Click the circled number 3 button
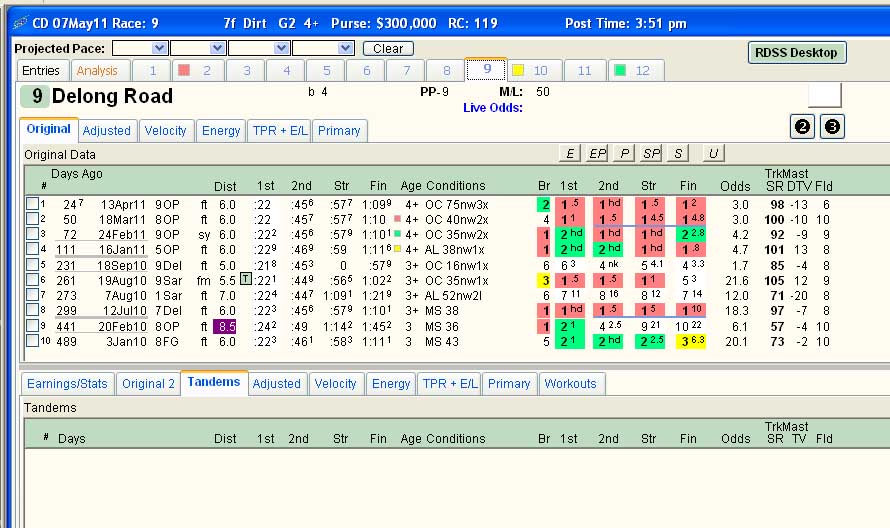The height and width of the screenshot is (528, 890). [832, 127]
